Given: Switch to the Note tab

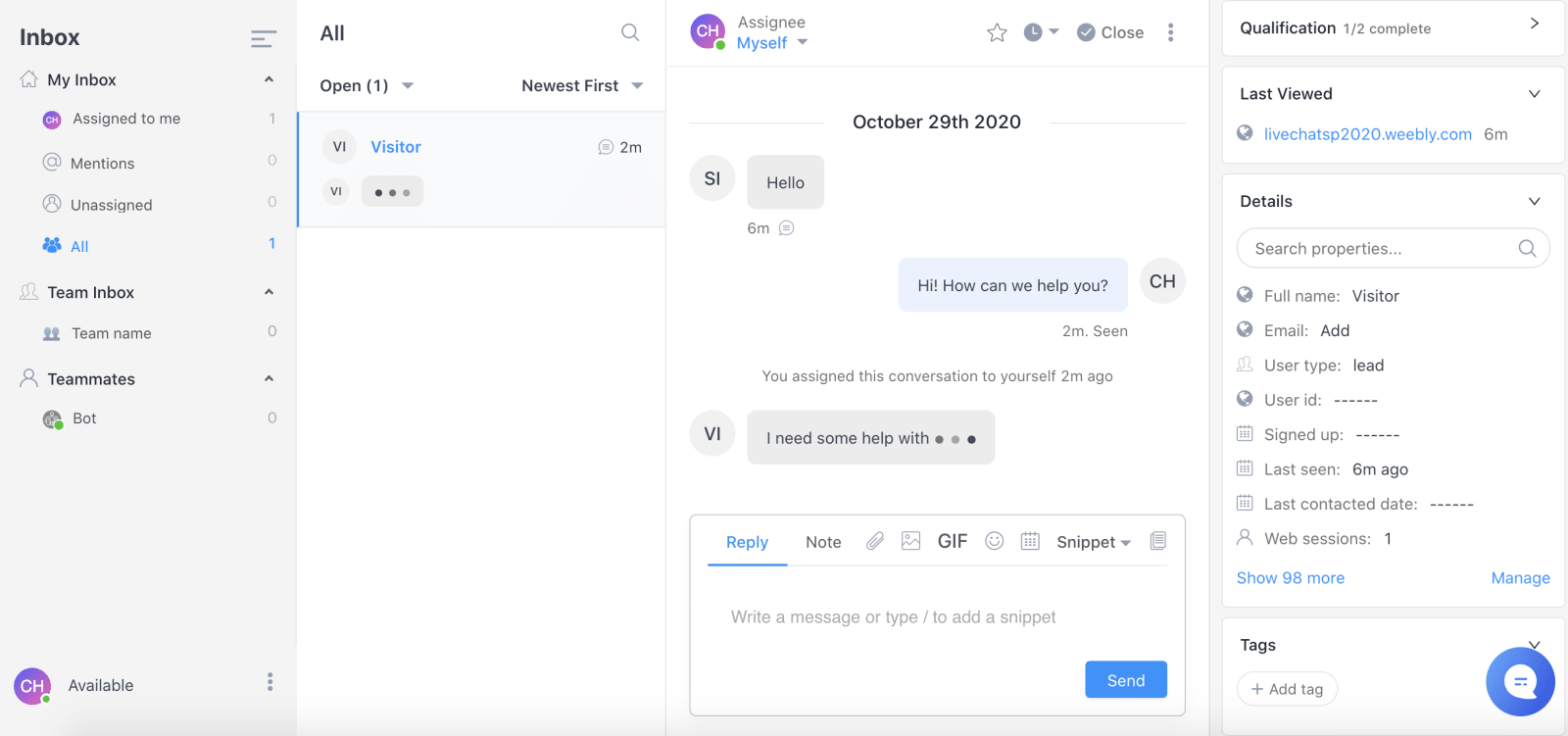Looking at the screenshot, I should pos(823,542).
